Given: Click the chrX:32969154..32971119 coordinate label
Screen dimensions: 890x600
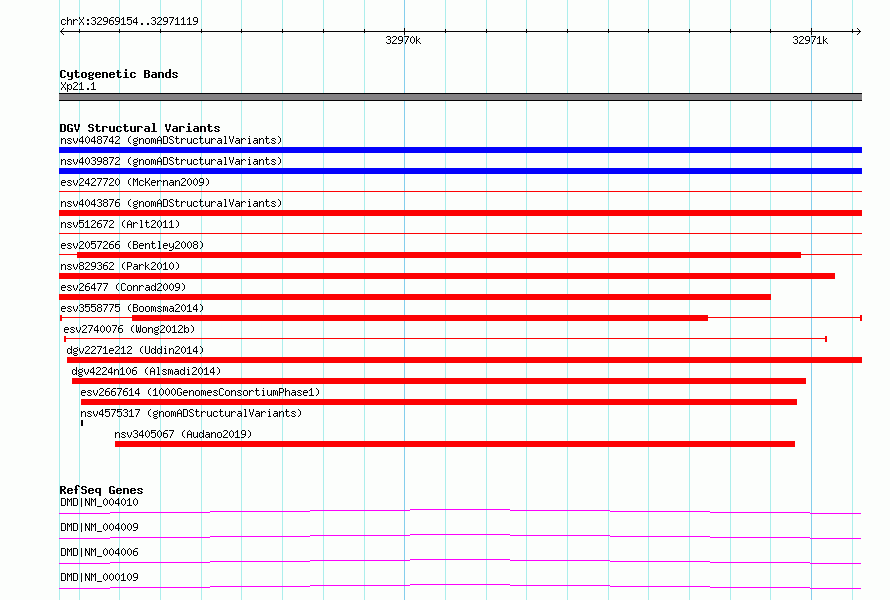Looking at the screenshot, I should coord(129,21).
